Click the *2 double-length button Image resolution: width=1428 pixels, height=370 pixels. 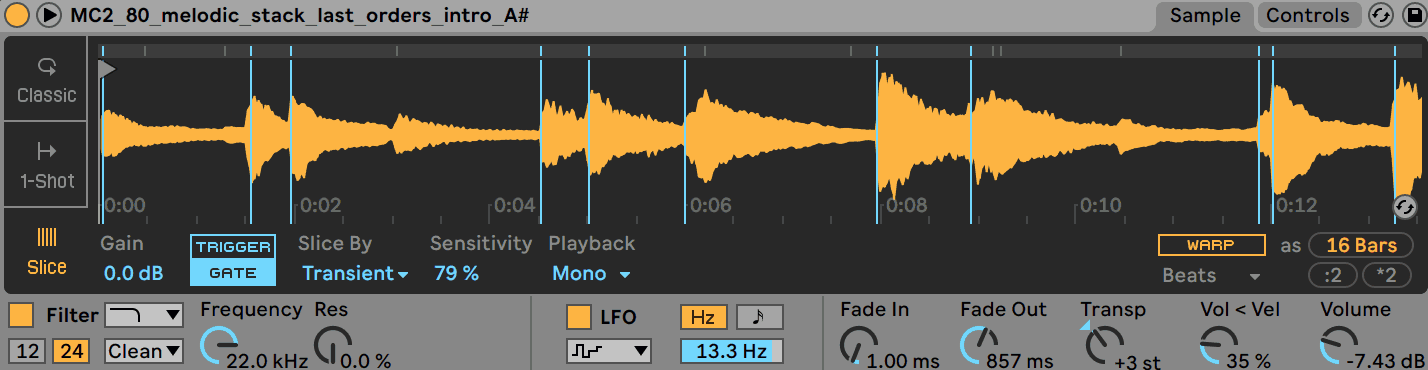1385,275
